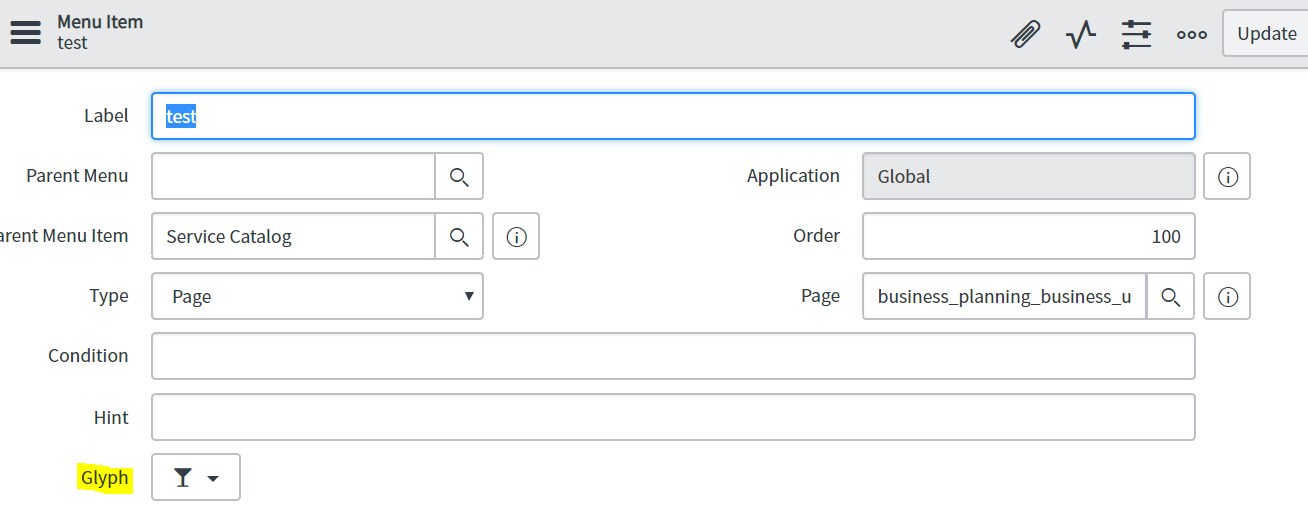Open the activity stream pulse icon
Screen dimensions: 1308x507
[x=1081, y=35]
